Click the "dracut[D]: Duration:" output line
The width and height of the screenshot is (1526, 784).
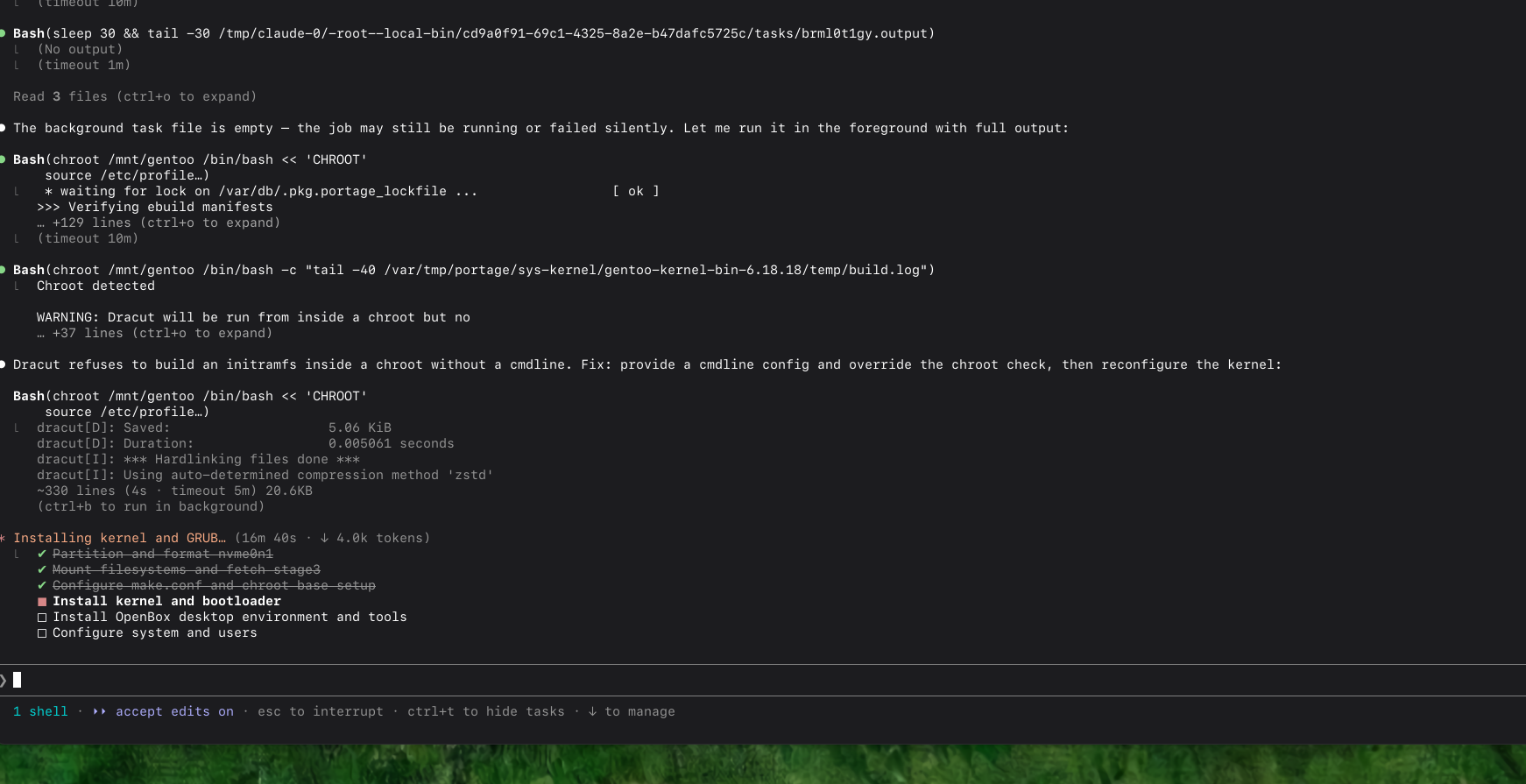coord(245,443)
